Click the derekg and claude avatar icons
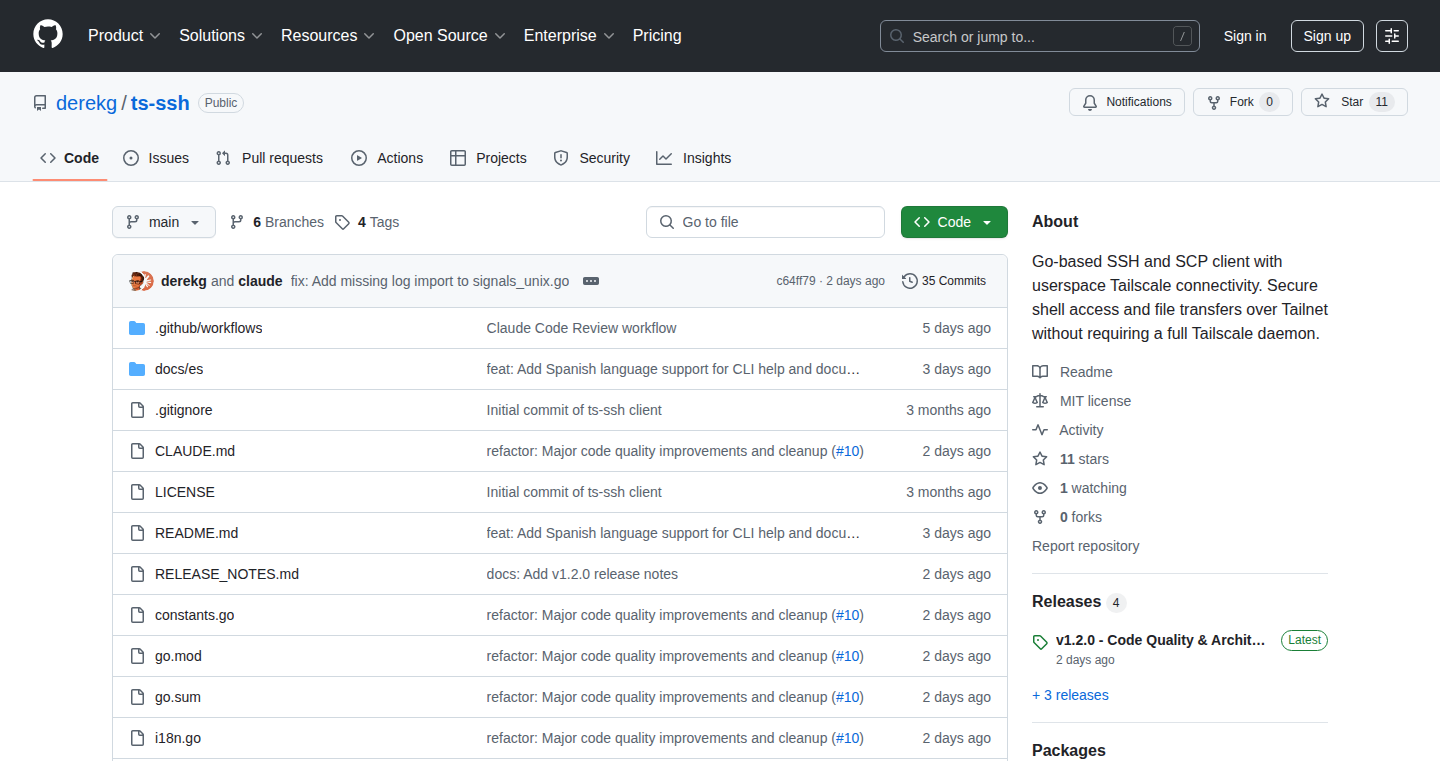This screenshot has height=761, width=1440. click(141, 281)
